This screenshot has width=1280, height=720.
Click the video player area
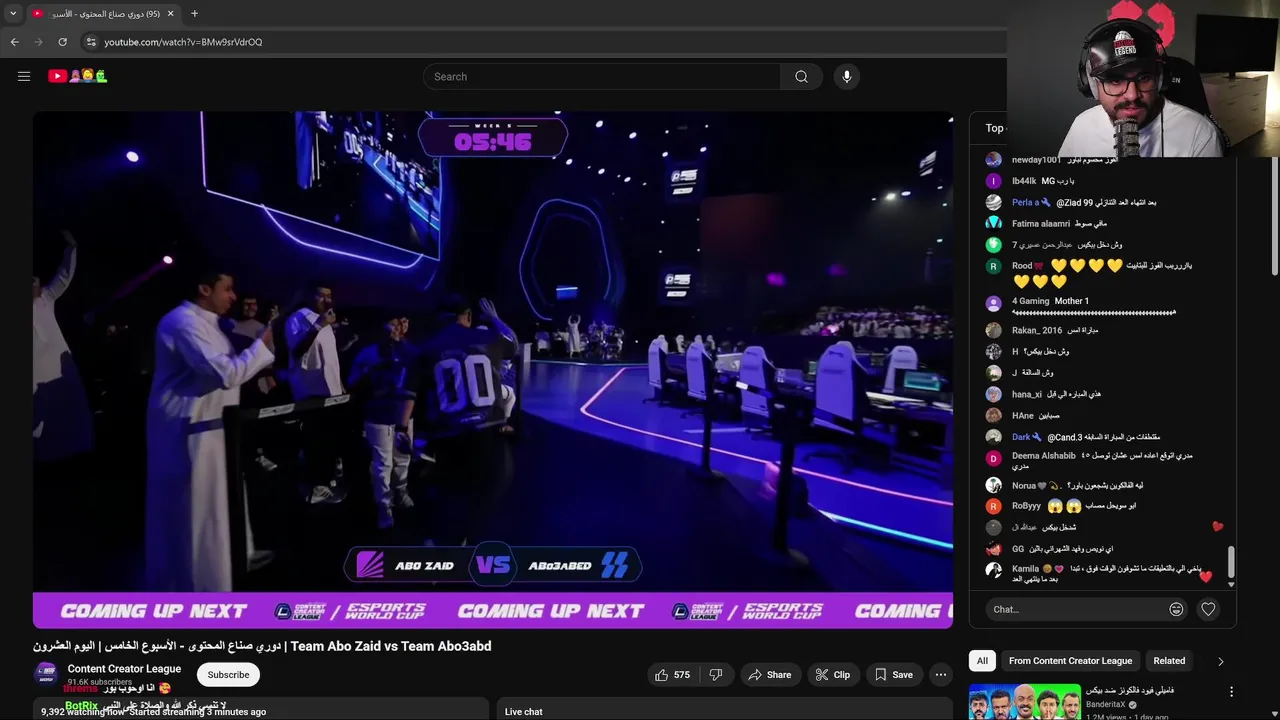pyautogui.click(x=493, y=369)
